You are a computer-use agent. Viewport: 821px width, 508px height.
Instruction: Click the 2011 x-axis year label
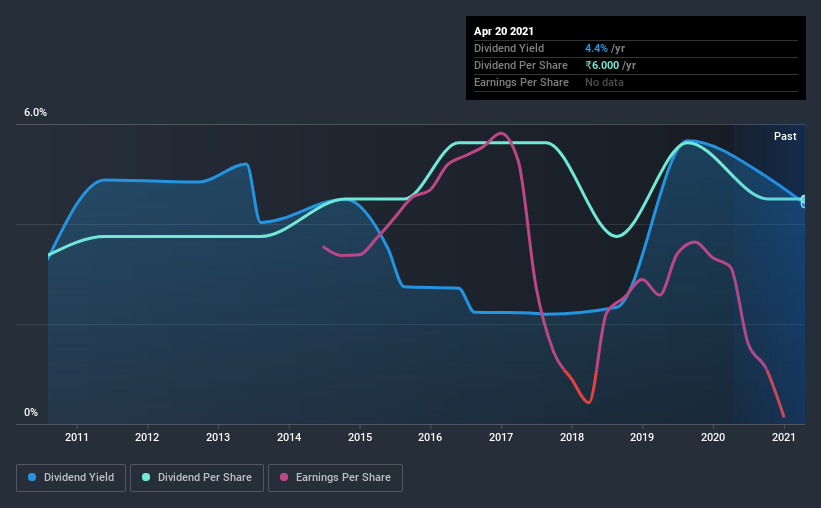coord(76,437)
